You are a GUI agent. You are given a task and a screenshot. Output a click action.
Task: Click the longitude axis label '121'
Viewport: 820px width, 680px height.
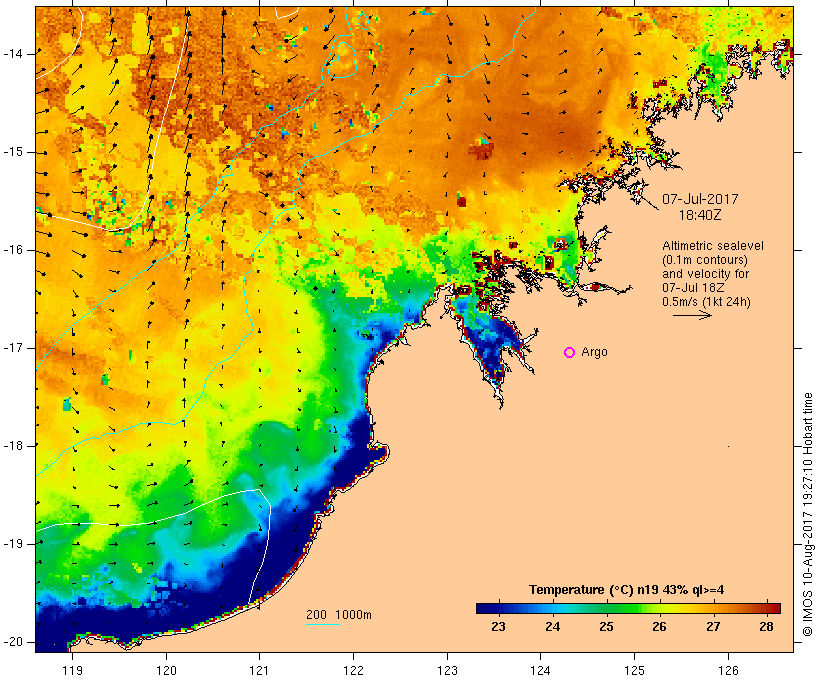259,670
